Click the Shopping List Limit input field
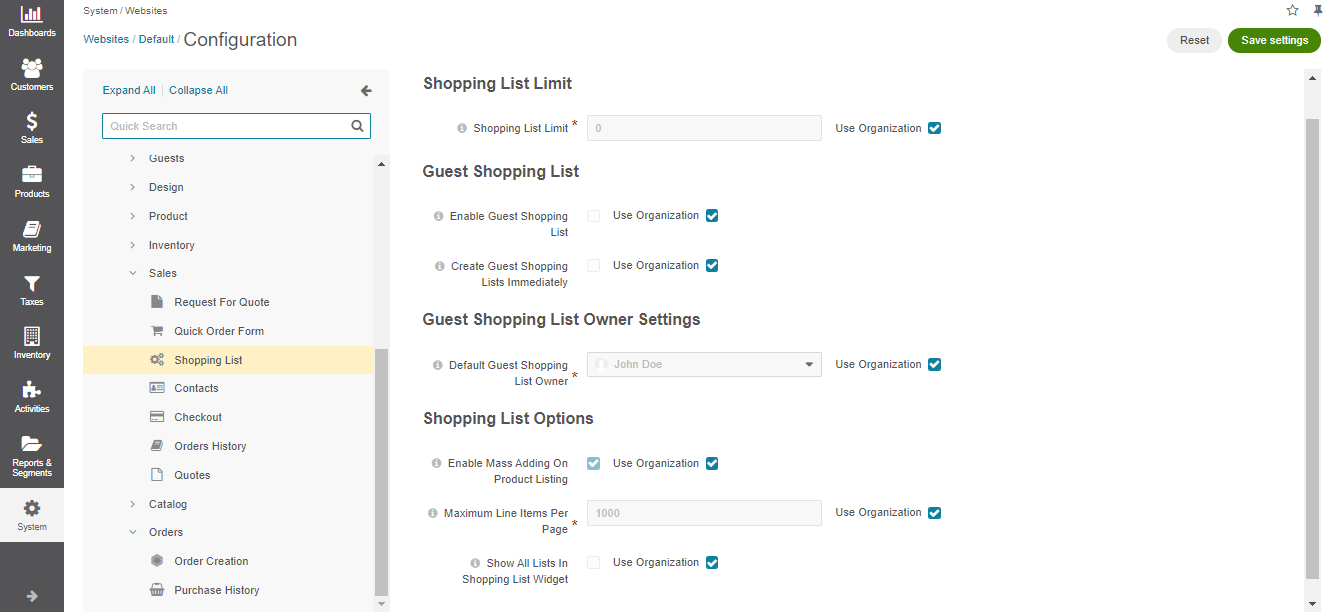The image size is (1327, 612). (704, 128)
